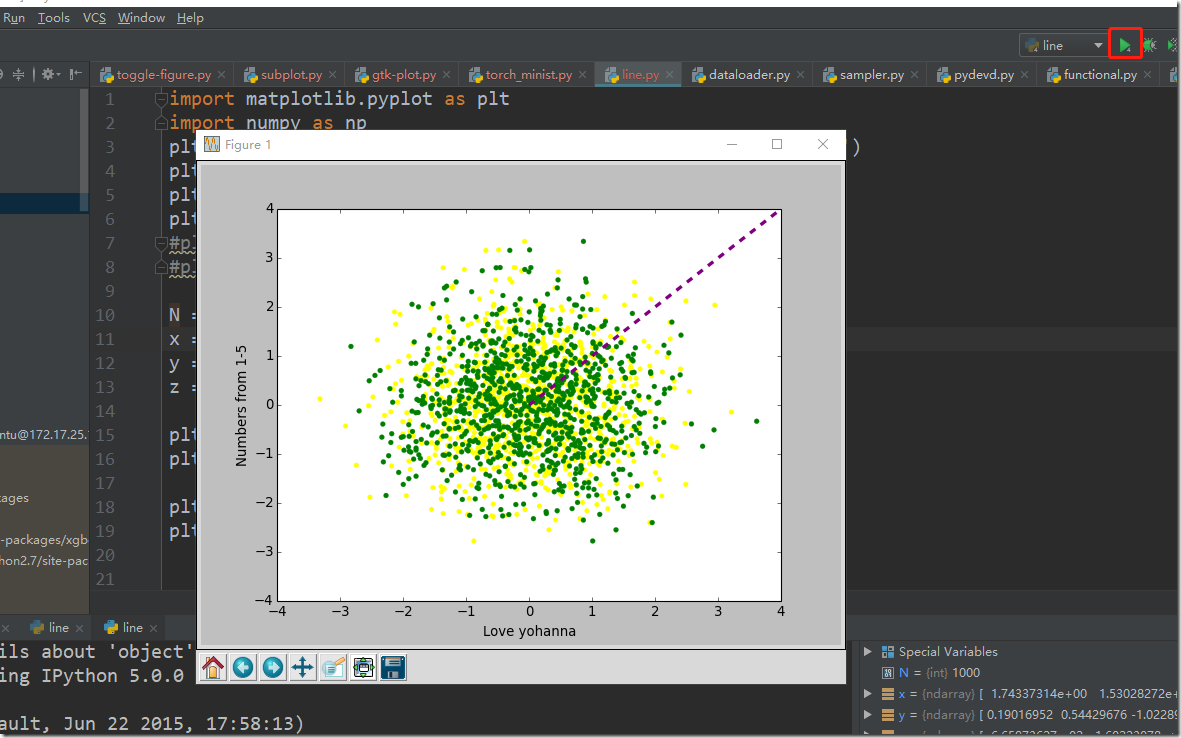1181x738 pixels.
Task: Open the Run menu
Action: [14, 17]
